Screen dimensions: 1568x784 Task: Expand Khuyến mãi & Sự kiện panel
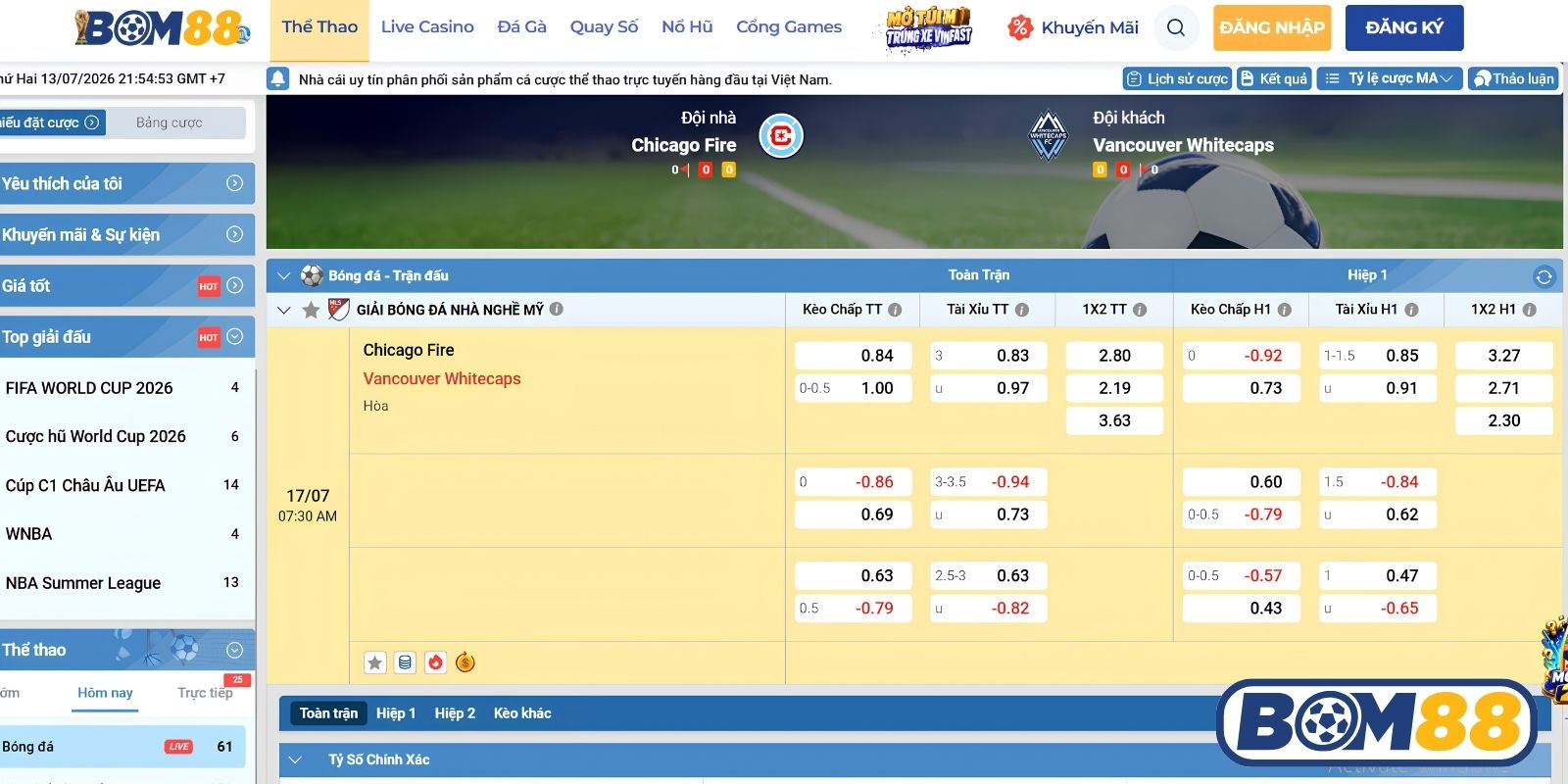tap(234, 234)
